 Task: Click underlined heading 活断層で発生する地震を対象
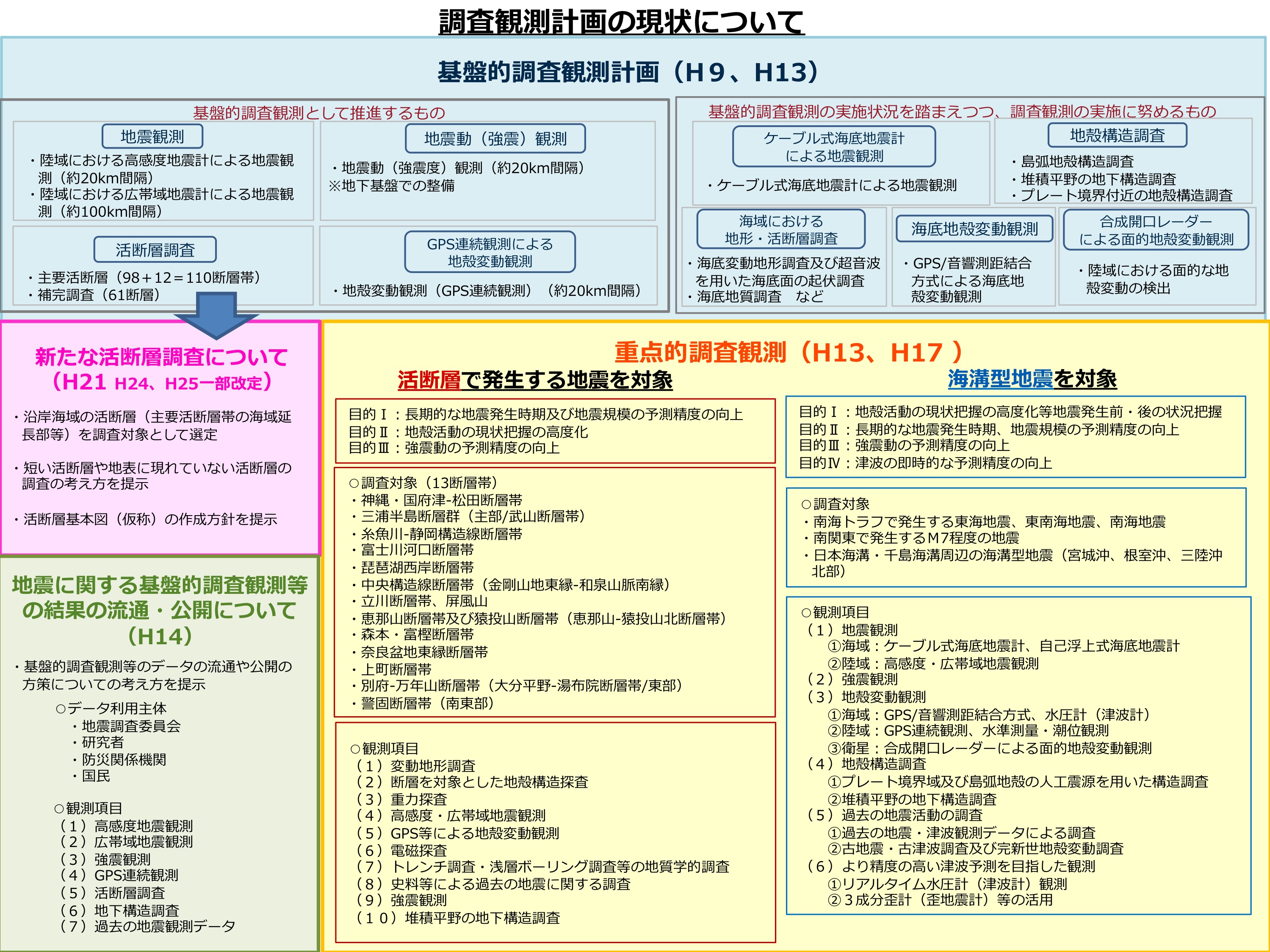coord(535,380)
